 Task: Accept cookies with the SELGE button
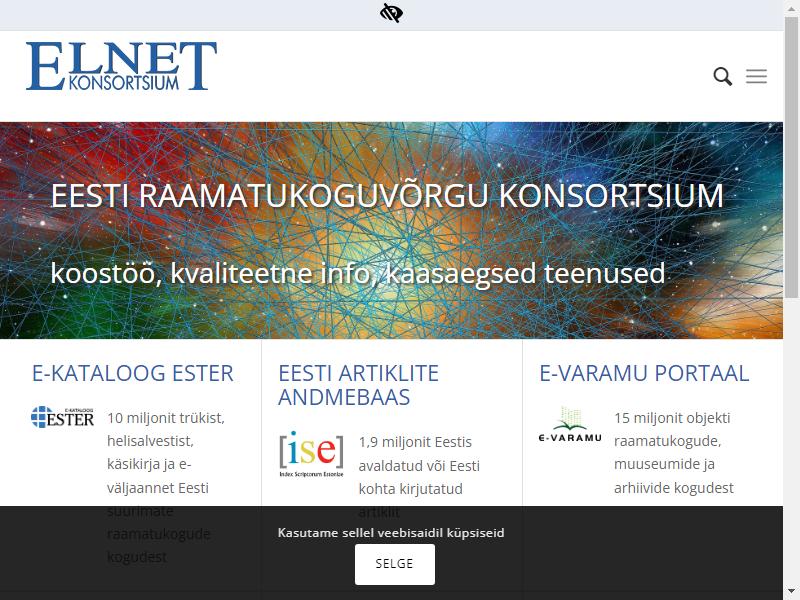point(395,564)
